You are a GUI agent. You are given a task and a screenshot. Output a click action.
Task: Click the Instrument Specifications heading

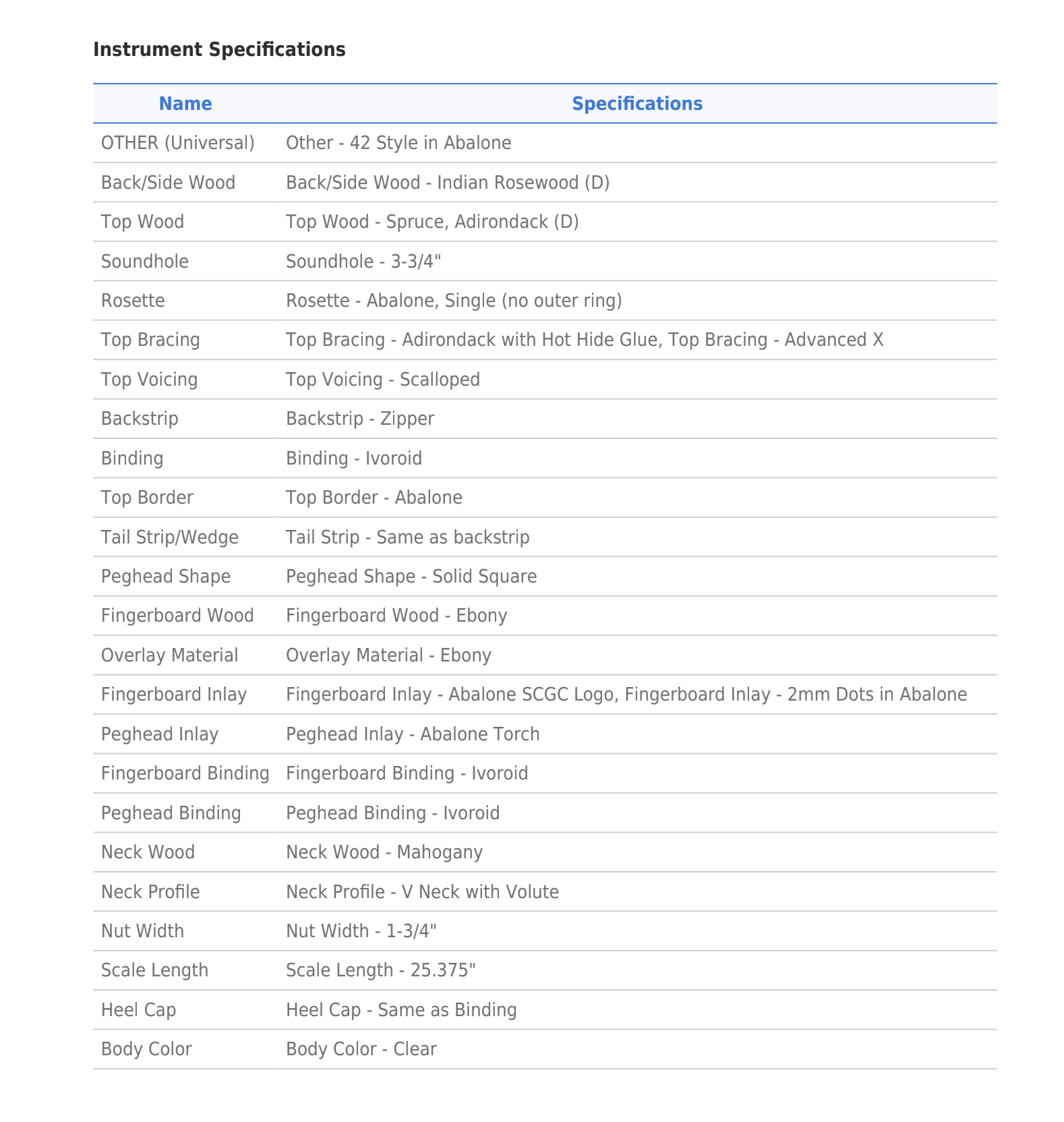[219, 50]
